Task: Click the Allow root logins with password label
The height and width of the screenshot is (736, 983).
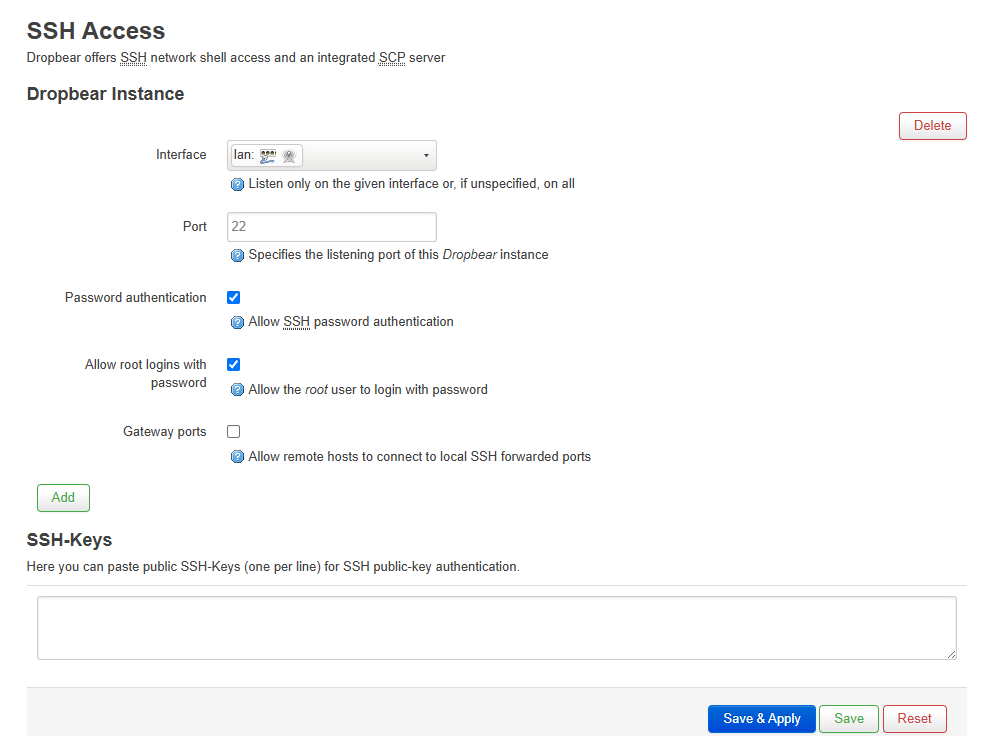Action: click(x=145, y=374)
